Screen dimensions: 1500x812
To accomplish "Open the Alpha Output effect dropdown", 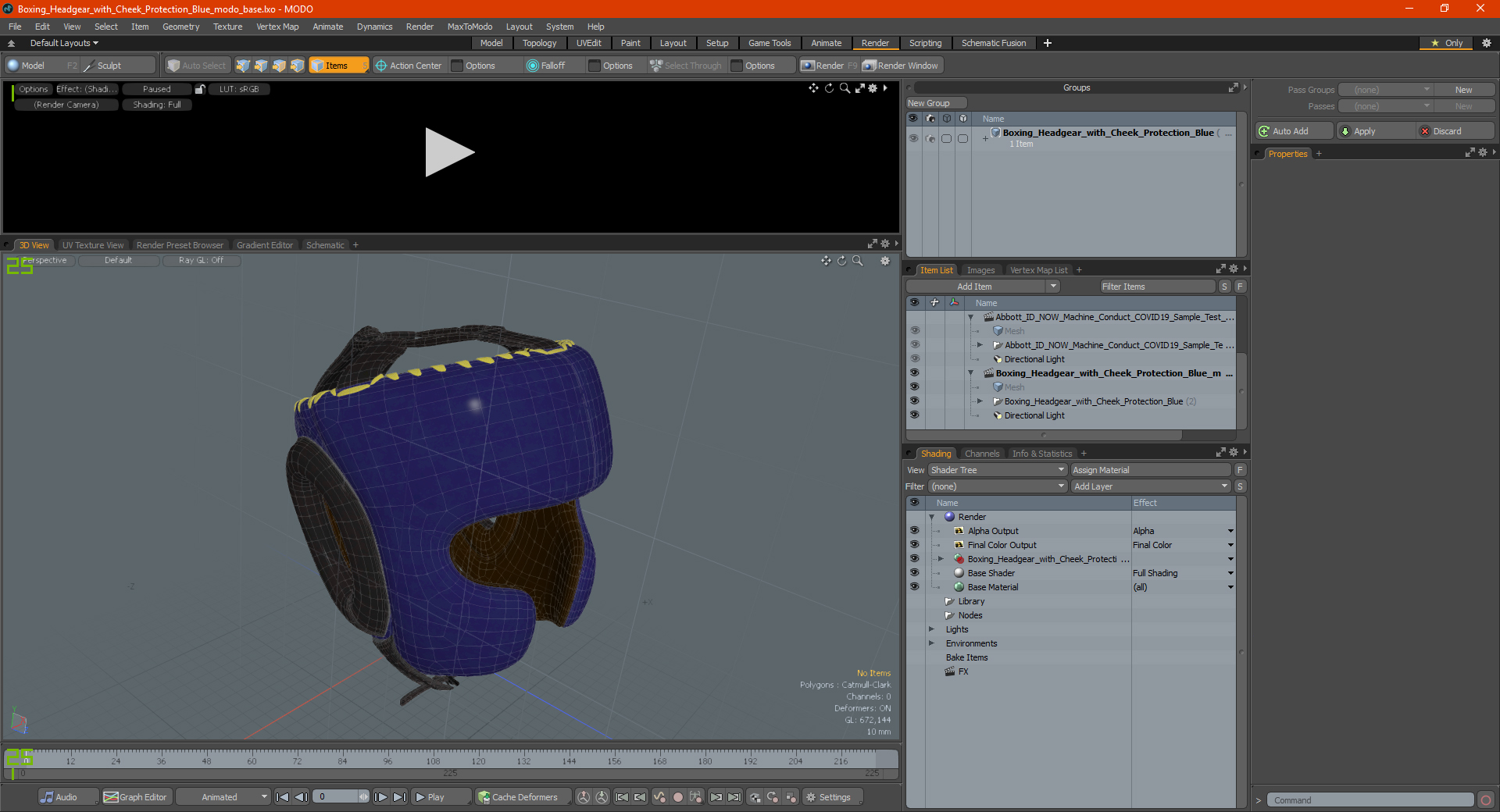I will (x=1230, y=531).
